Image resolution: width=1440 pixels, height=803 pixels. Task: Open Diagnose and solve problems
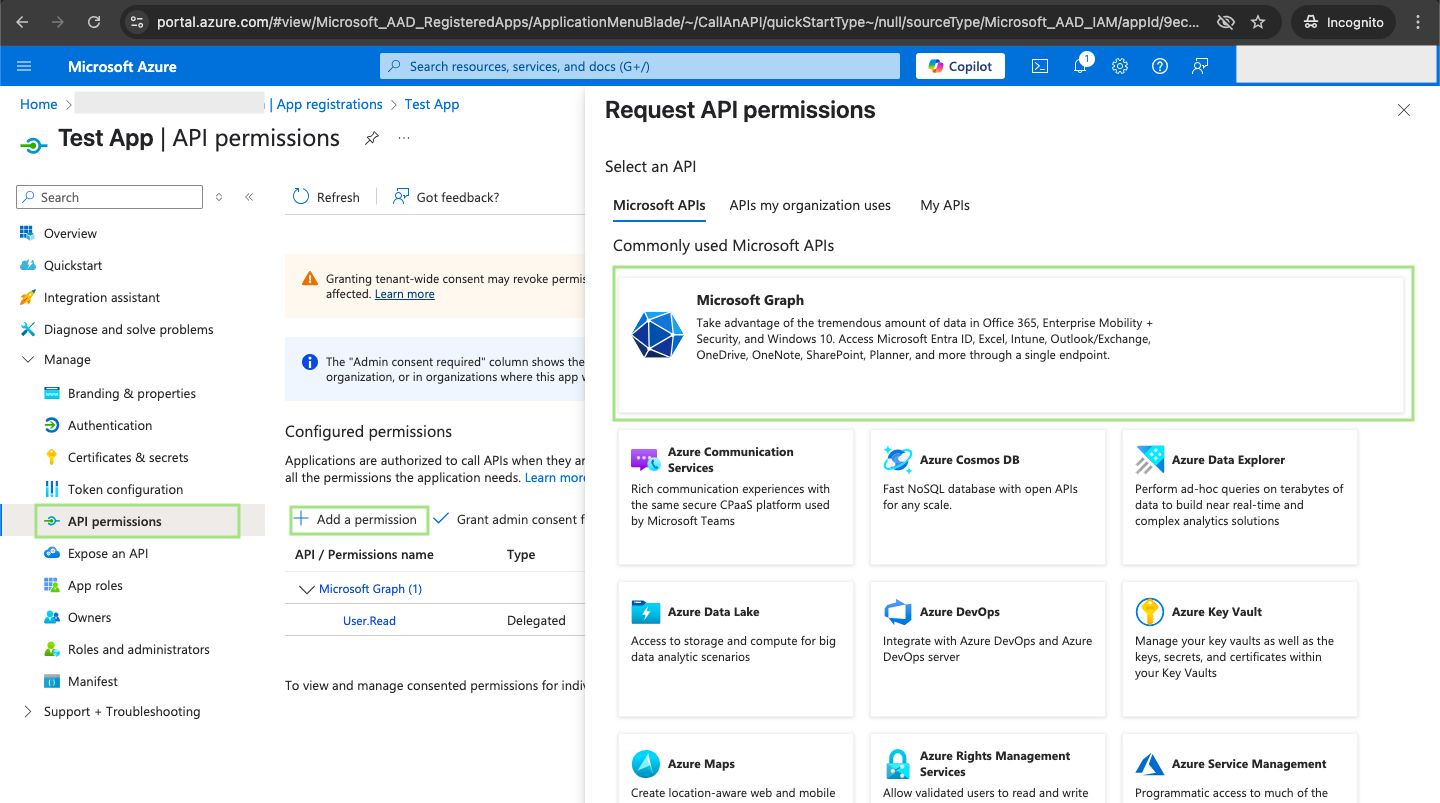pos(128,329)
